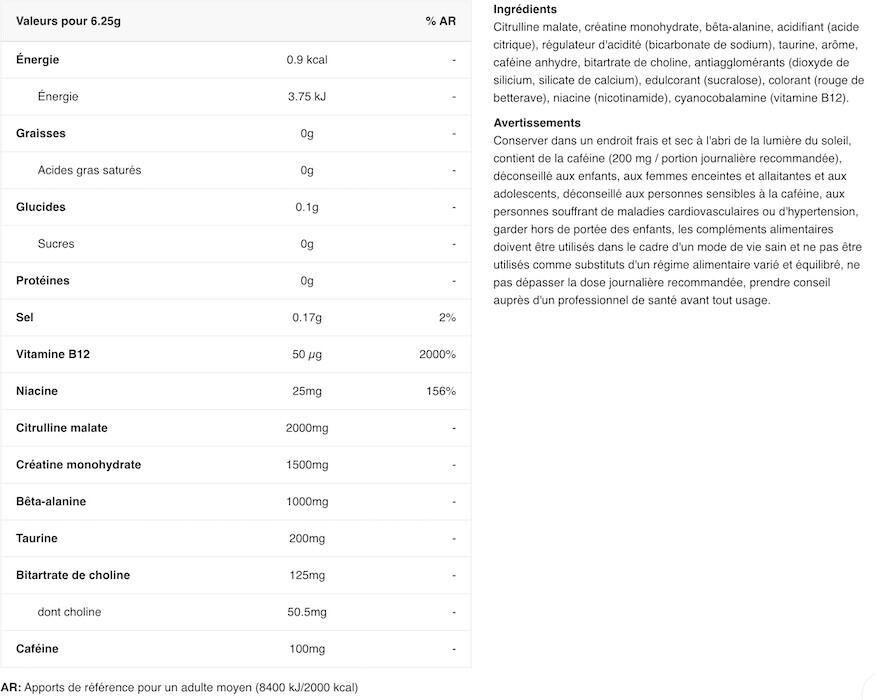This screenshot has width=876, height=700.
Task: Click the Sel 2% AR value
Action: click(x=447, y=318)
